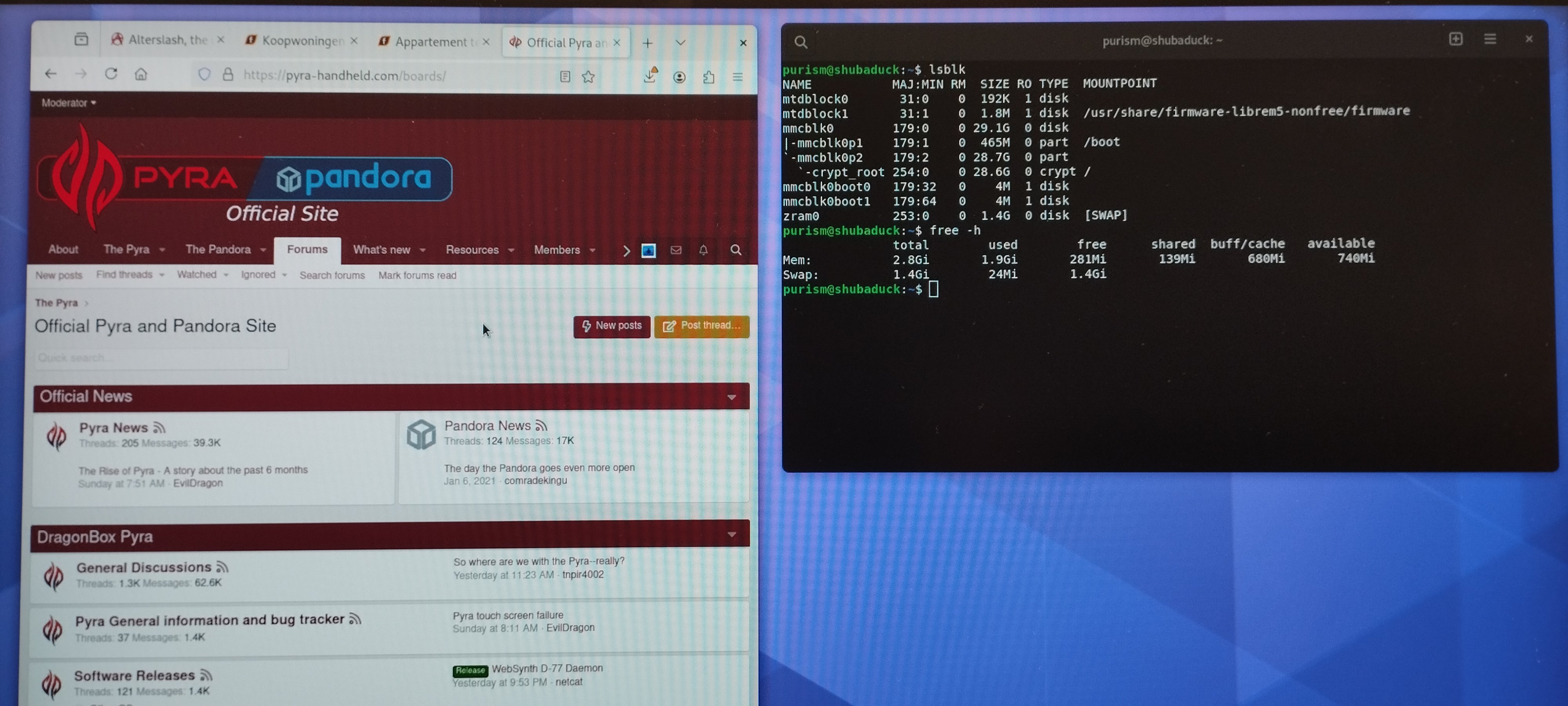Click the terminal search magnifier icon
The width and height of the screenshot is (1568, 706).
[x=800, y=42]
